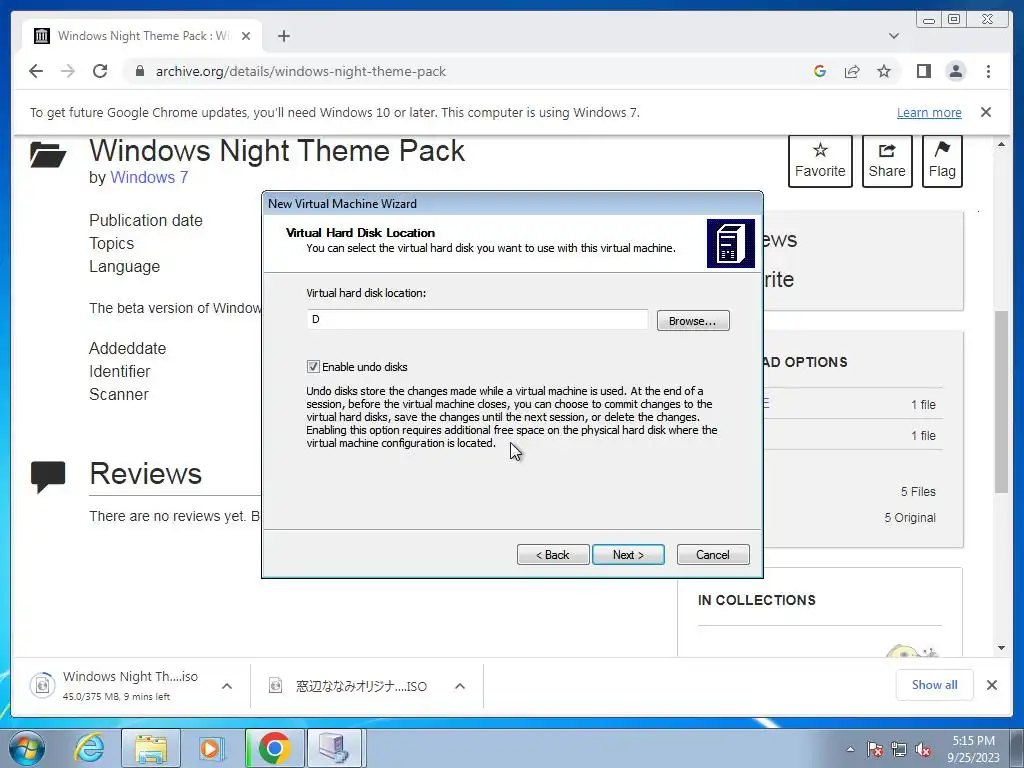Click the padlock site info icon

click(139, 71)
